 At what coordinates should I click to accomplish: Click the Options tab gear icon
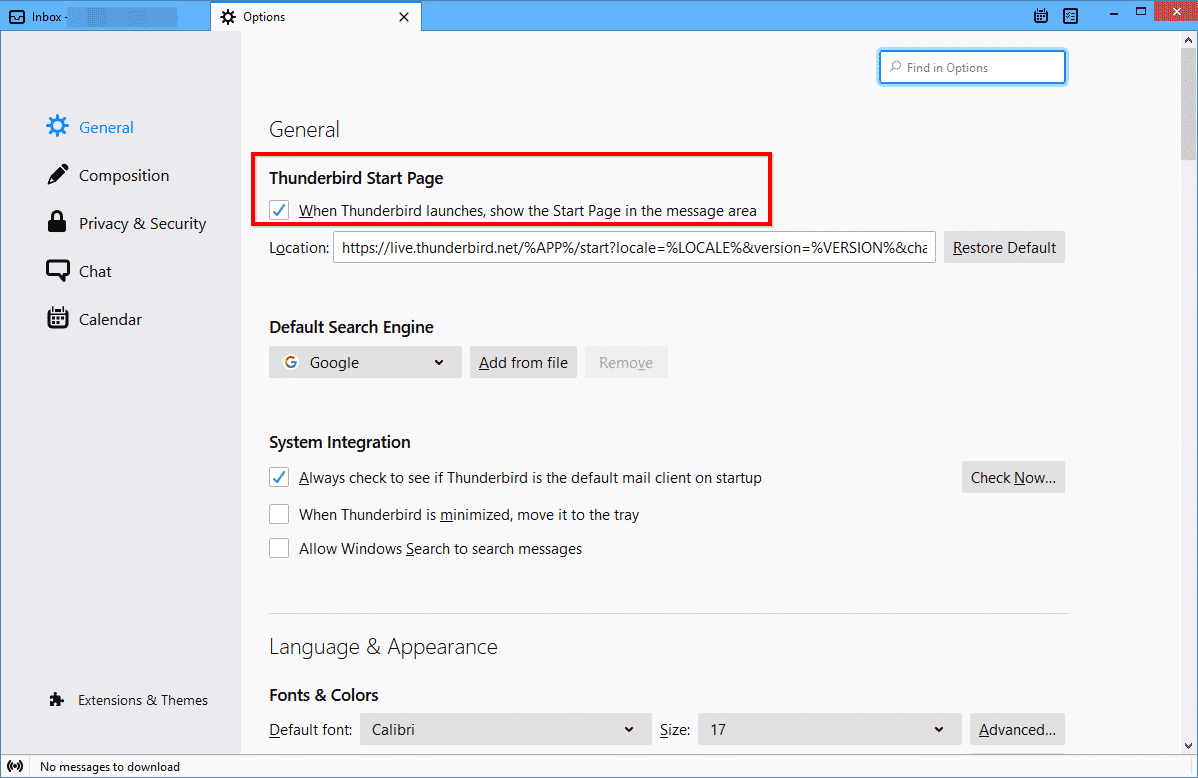coord(228,17)
